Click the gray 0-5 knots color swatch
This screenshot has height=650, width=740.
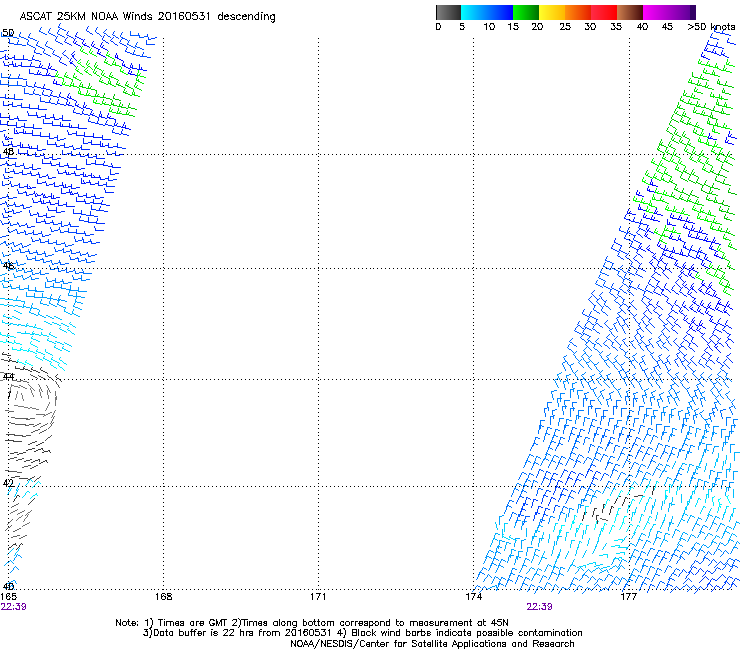(448, 12)
